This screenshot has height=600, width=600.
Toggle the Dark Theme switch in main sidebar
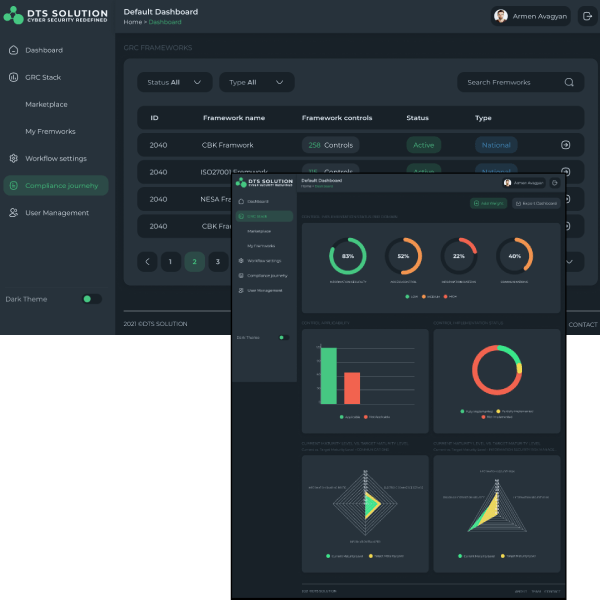tap(91, 299)
